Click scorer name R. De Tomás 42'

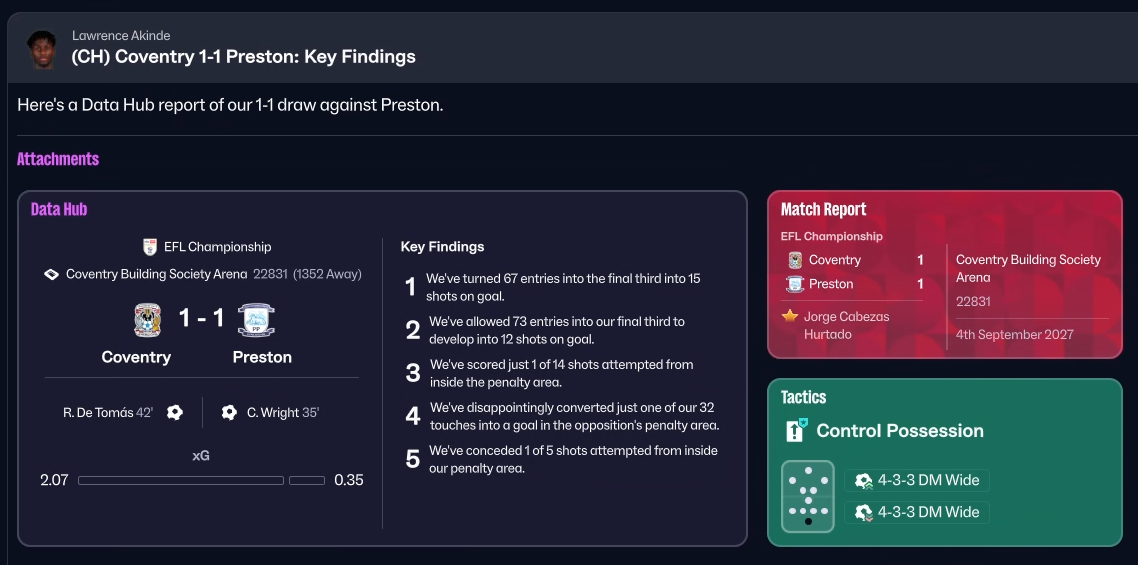click(108, 412)
